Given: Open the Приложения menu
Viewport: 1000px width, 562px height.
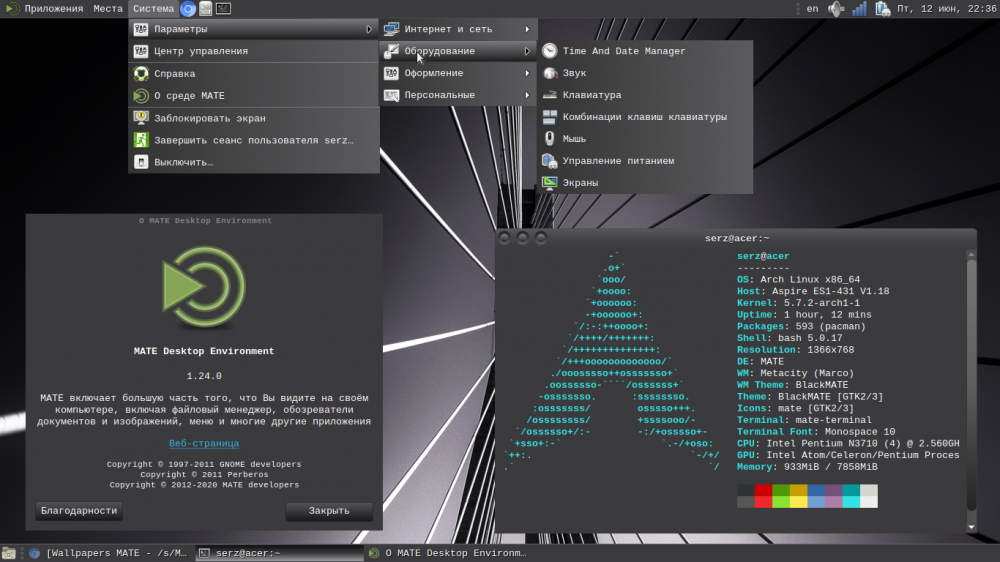Looking at the screenshot, I should 45,9.
